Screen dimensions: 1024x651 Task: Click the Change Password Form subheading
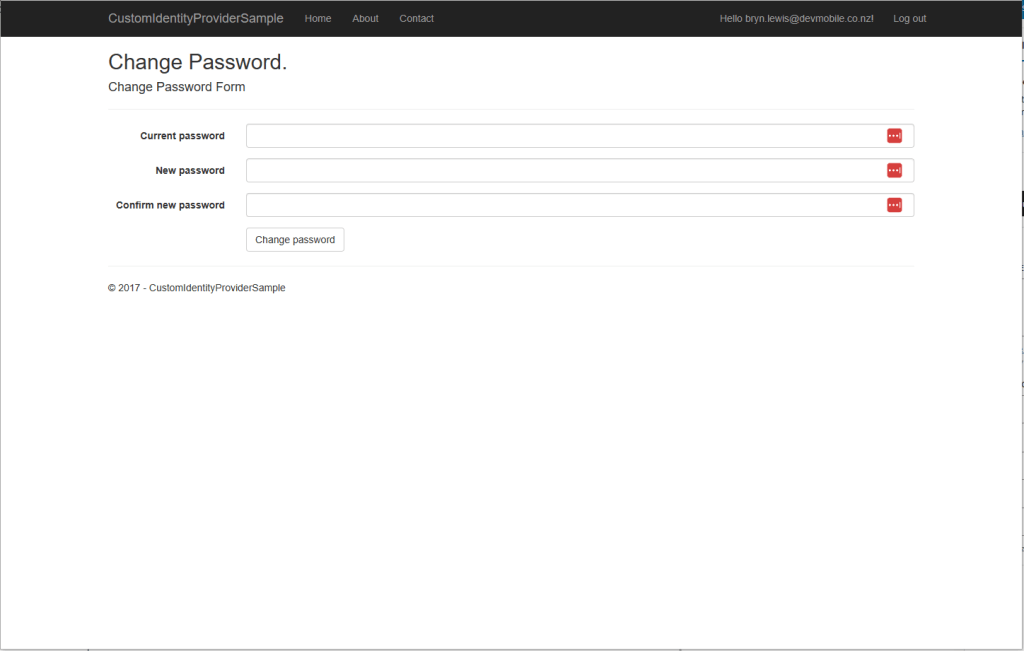pyautogui.click(x=176, y=87)
